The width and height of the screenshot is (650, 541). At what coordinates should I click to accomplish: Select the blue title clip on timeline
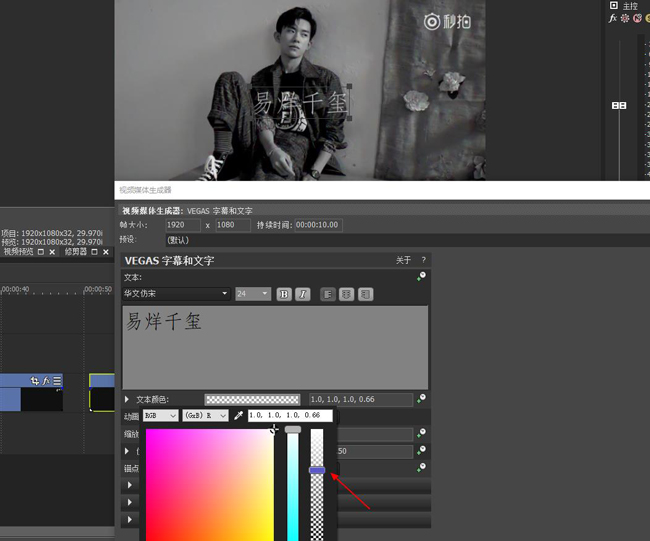tap(32, 392)
